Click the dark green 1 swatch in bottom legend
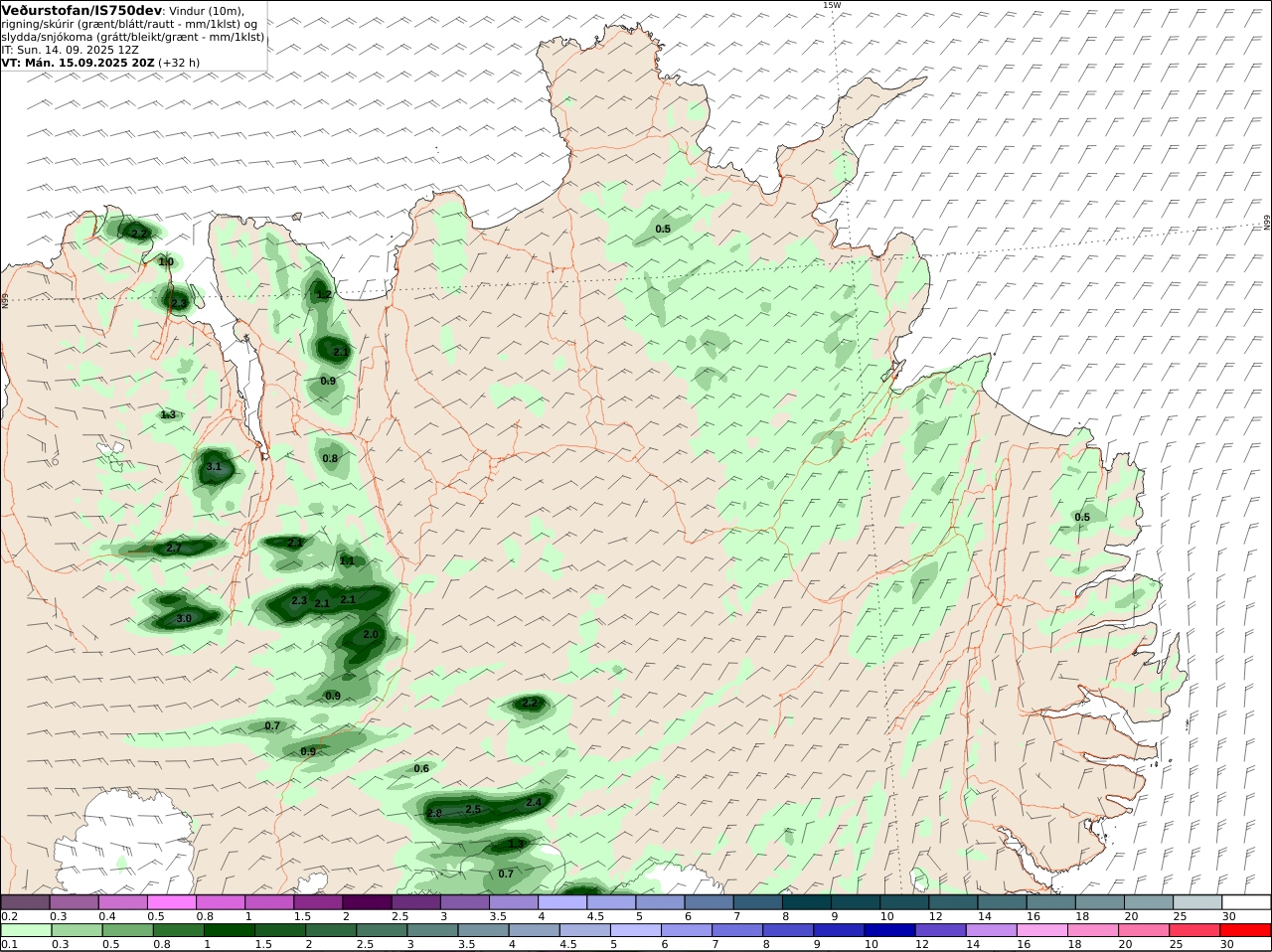Image resolution: width=1272 pixels, height=952 pixels. tap(229, 930)
